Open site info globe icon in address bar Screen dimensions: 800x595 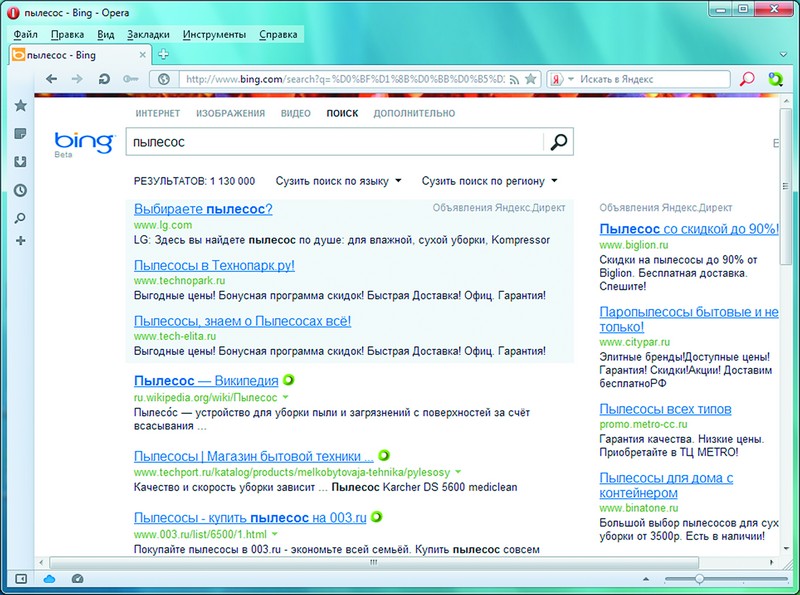pyautogui.click(x=164, y=79)
